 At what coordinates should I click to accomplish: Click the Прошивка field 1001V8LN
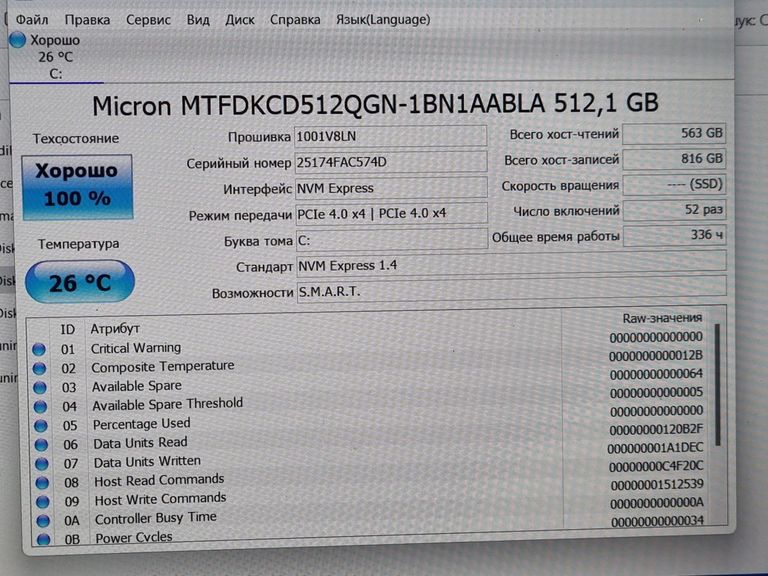pyautogui.click(x=391, y=136)
